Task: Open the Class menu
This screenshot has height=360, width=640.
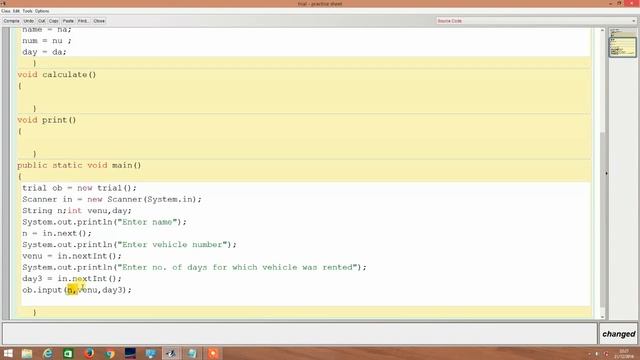Action: (x=6, y=11)
